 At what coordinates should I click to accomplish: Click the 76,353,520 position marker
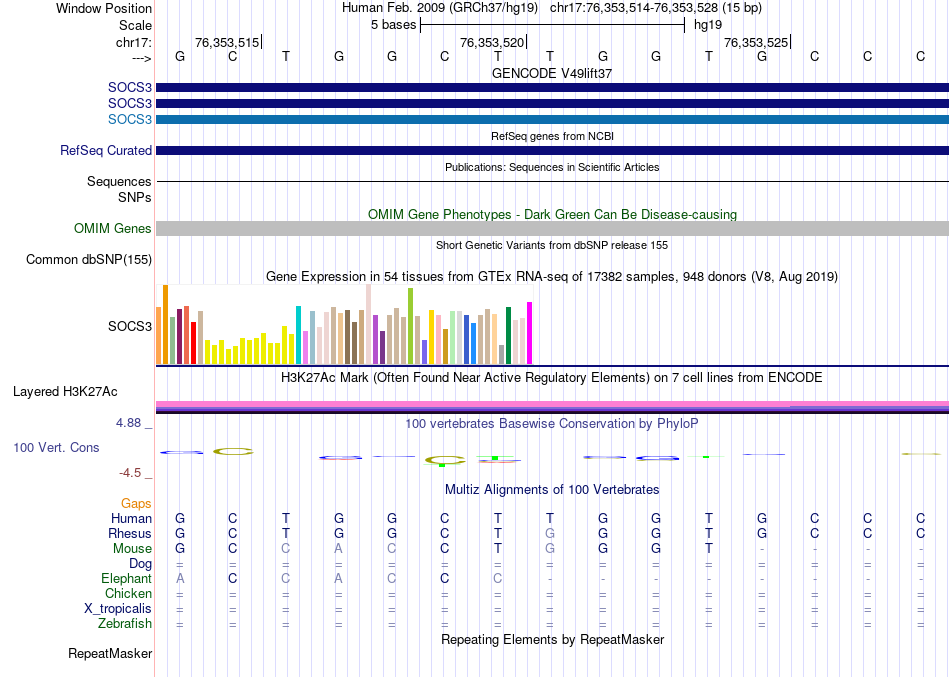492,42
